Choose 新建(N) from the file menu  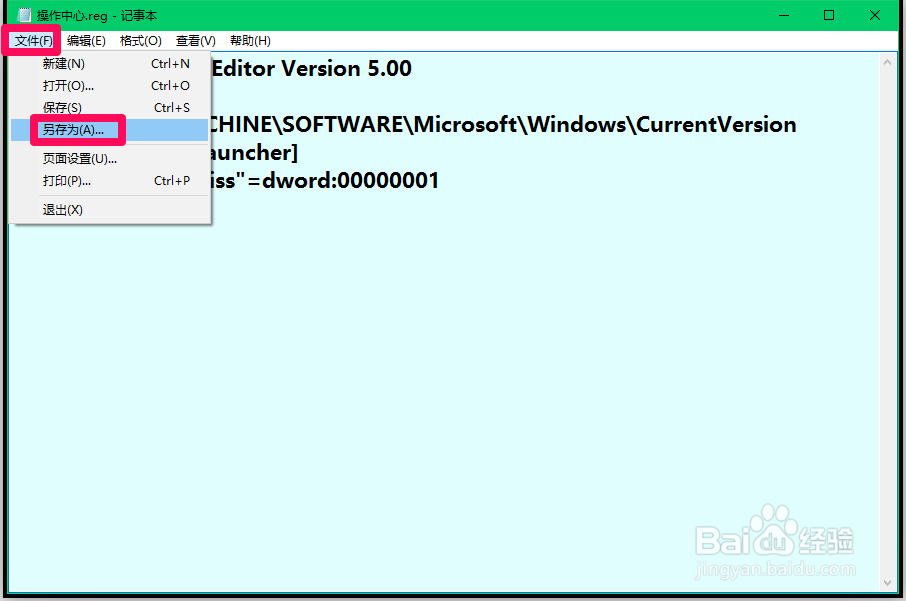pos(110,64)
